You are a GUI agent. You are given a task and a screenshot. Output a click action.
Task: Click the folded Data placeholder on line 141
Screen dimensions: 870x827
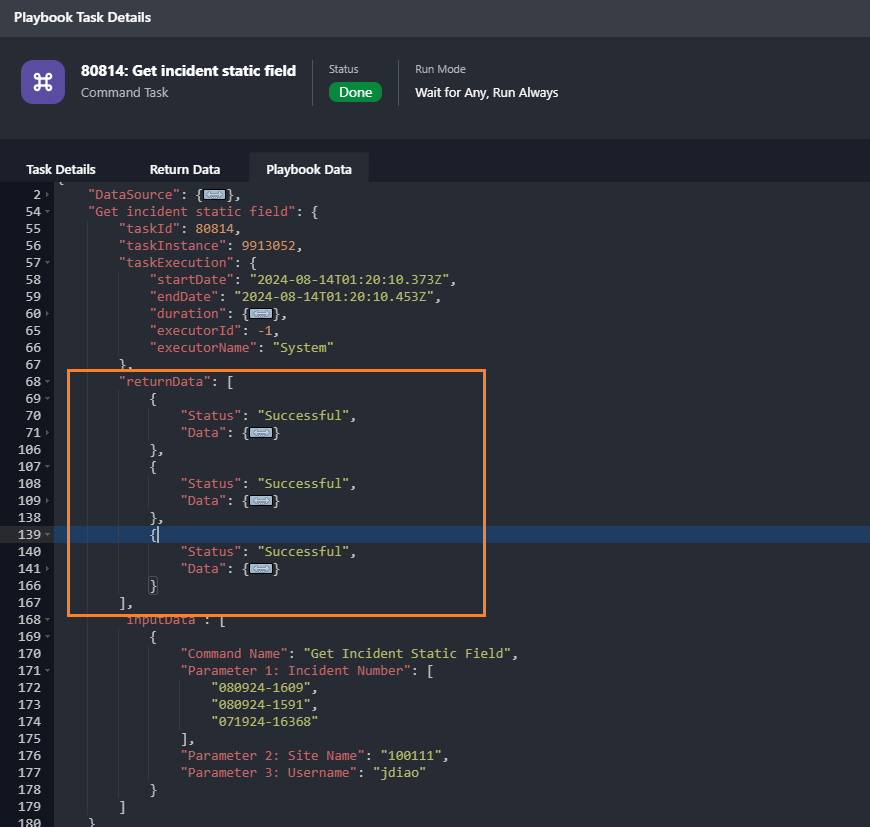click(x=262, y=569)
